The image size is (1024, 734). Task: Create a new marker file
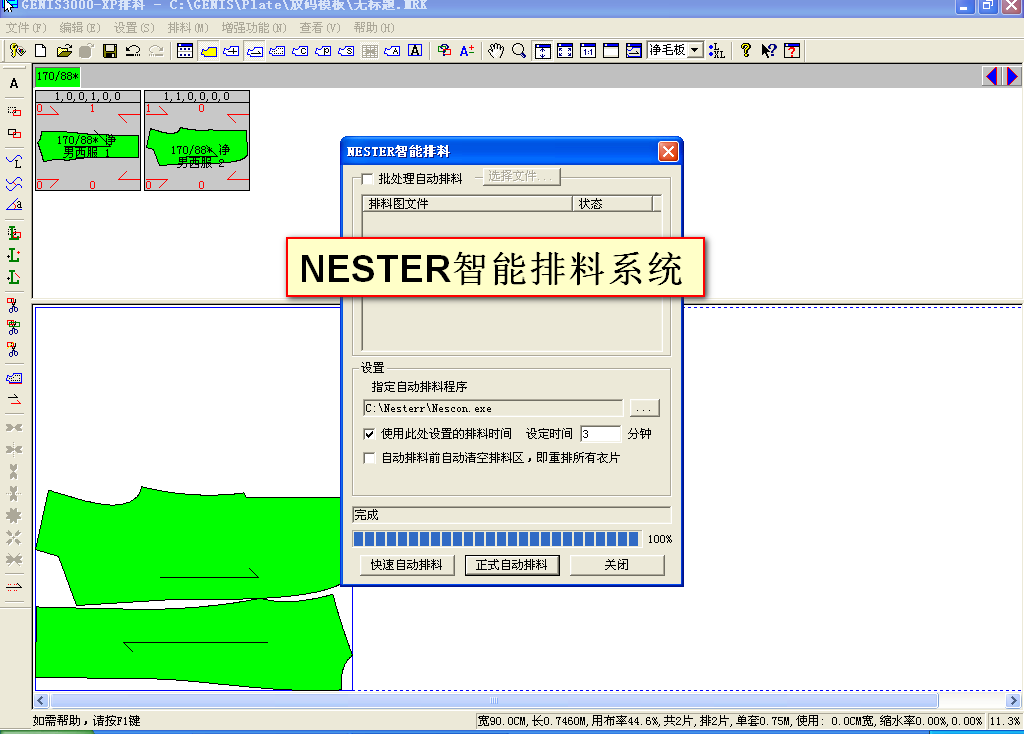click(x=40, y=50)
